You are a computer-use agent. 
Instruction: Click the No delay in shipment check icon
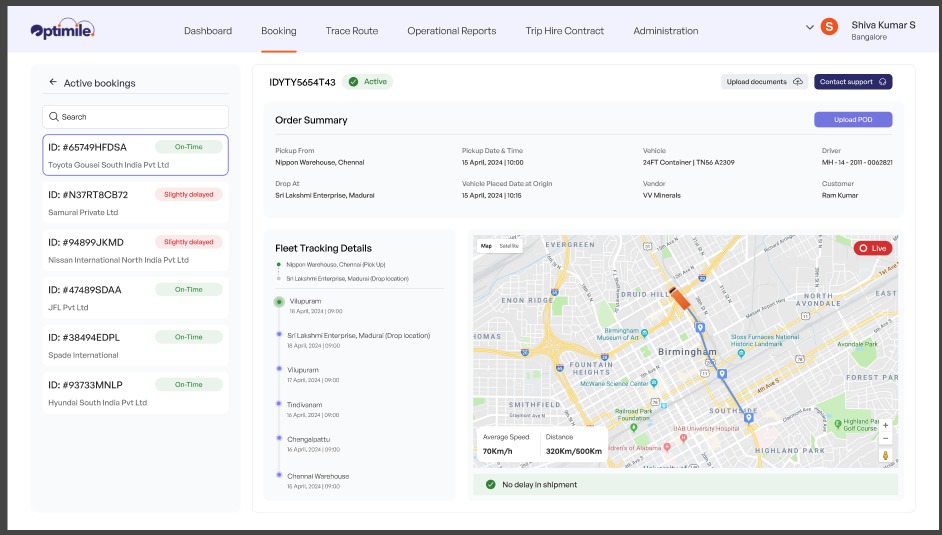click(490, 485)
